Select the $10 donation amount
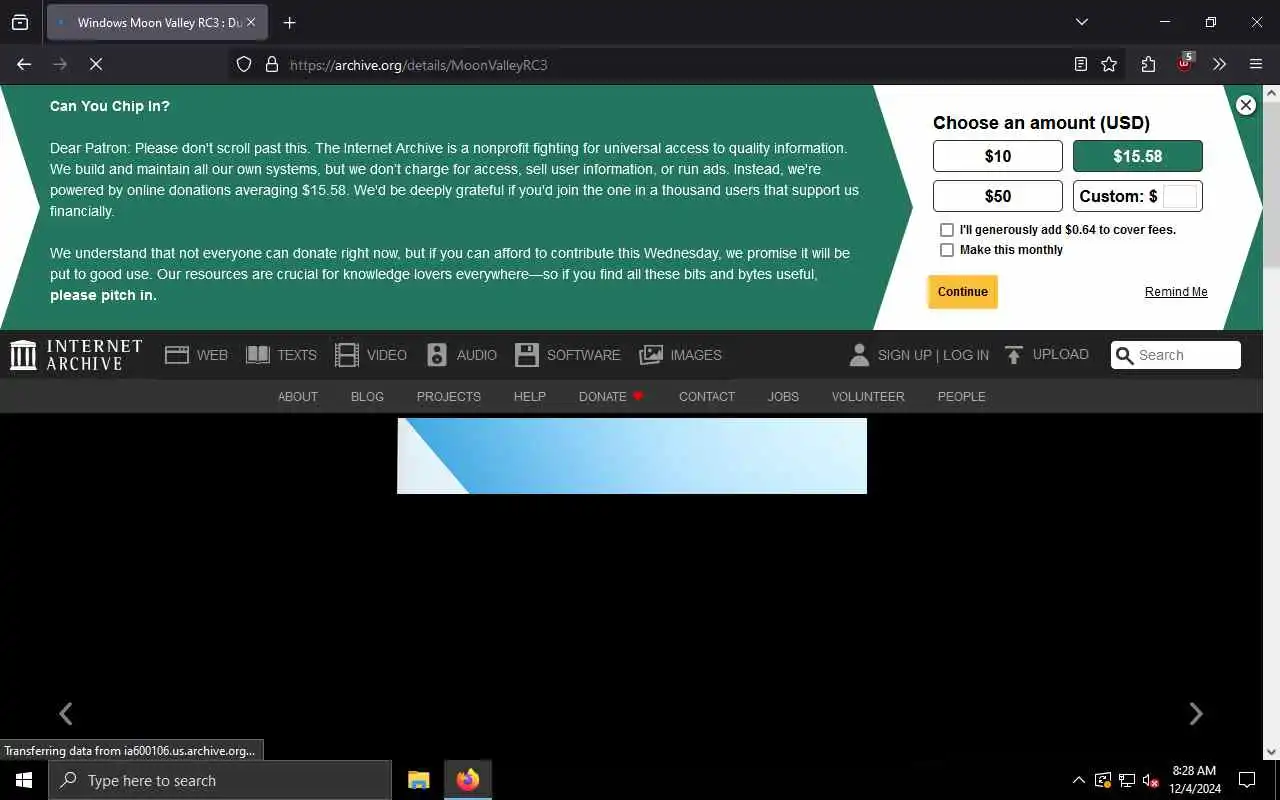This screenshot has height=800, width=1280. [998, 156]
